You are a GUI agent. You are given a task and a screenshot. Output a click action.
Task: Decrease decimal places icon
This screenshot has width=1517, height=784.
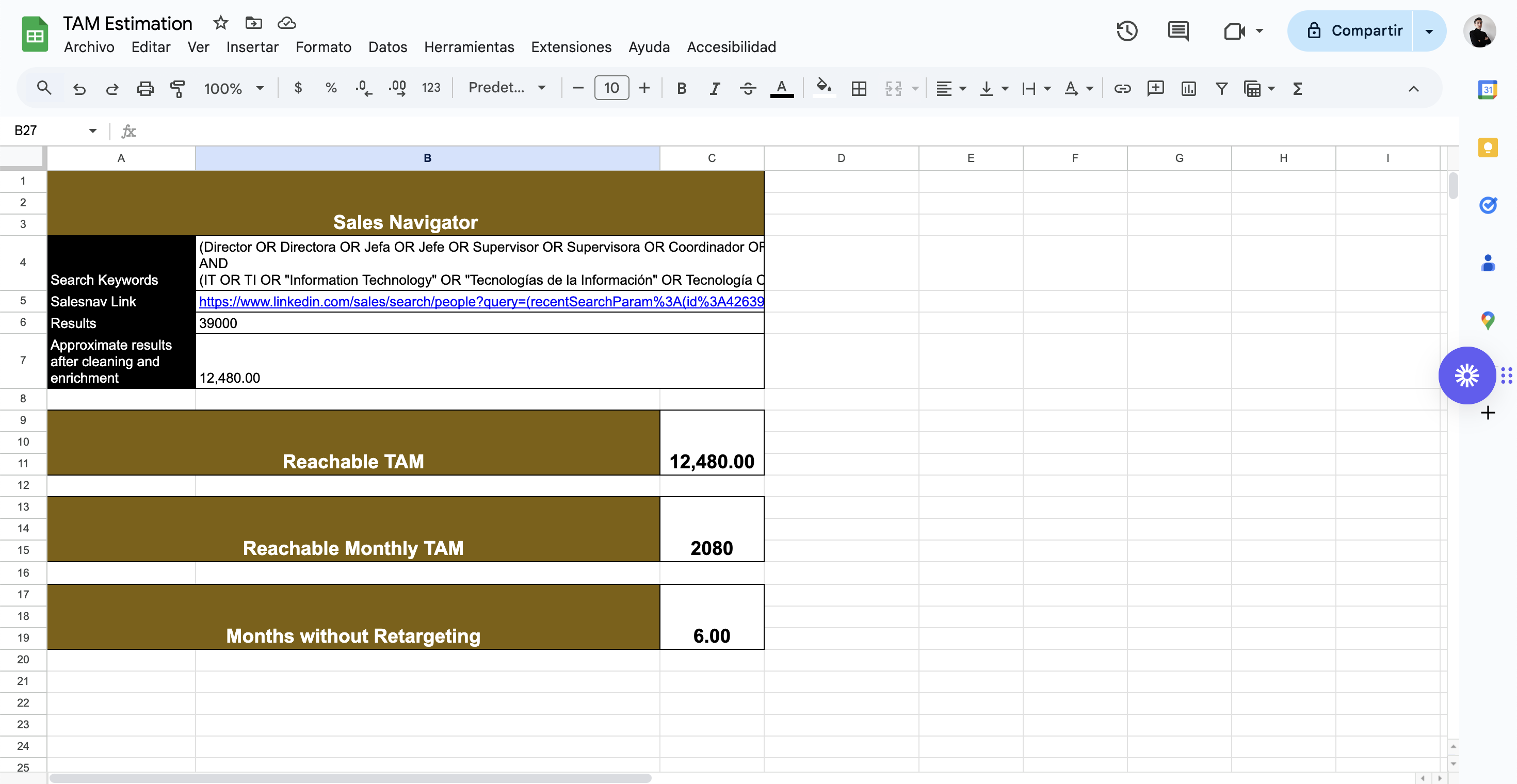[x=363, y=88]
